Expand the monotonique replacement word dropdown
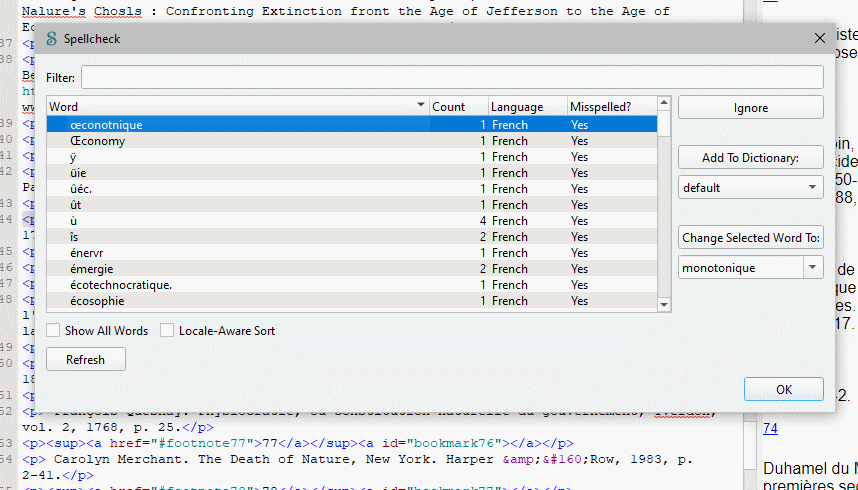Image resolution: width=858 pixels, height=490 pixels. click(812, 268)
